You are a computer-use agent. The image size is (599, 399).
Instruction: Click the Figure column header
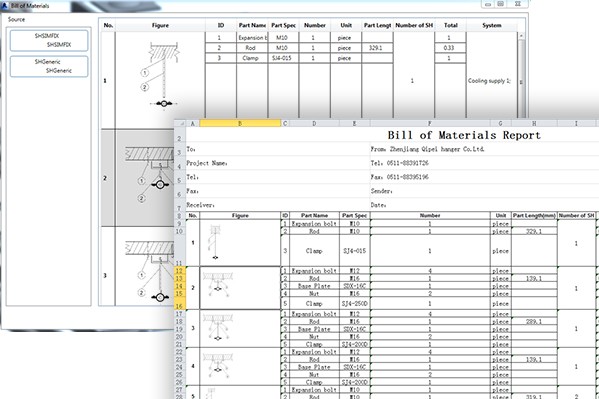point(160,25)
